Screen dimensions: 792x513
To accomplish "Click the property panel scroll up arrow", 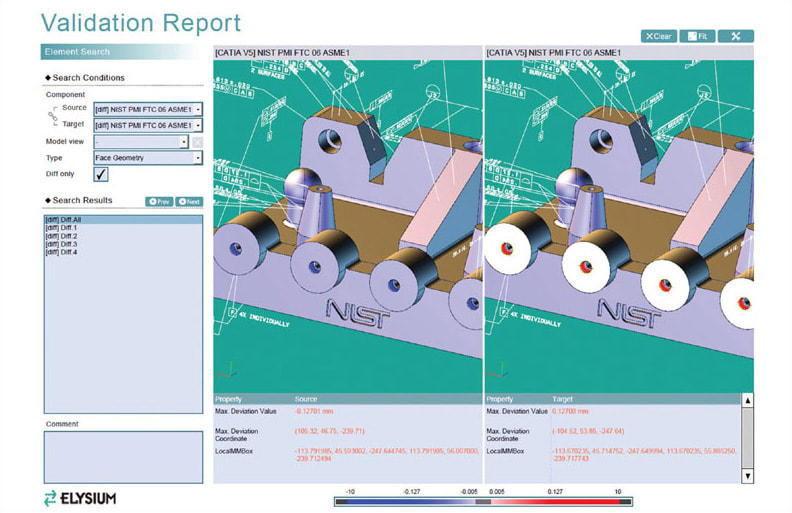I will click(748, 400).
